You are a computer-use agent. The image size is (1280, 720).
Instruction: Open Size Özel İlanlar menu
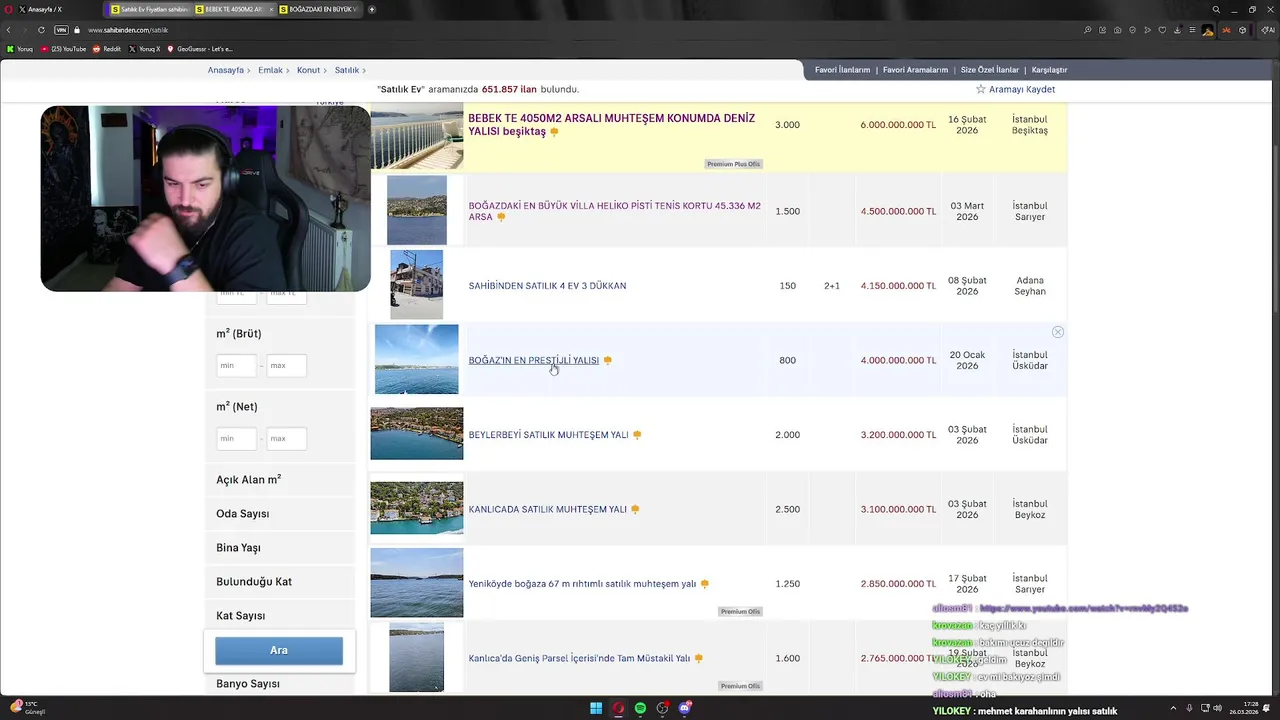(989, 70)
